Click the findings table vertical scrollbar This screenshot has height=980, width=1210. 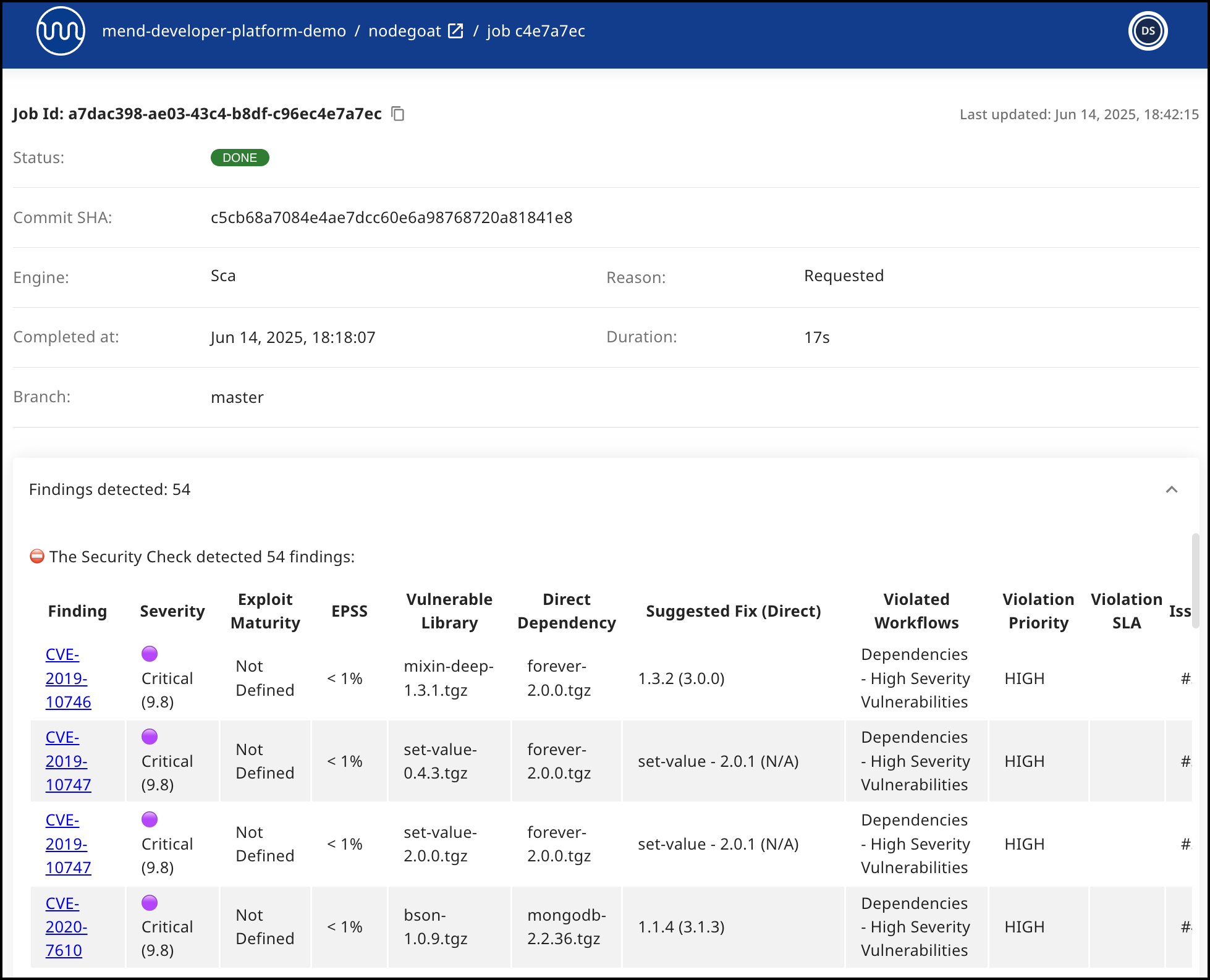pyautogui.click(x=1195, y=581)
